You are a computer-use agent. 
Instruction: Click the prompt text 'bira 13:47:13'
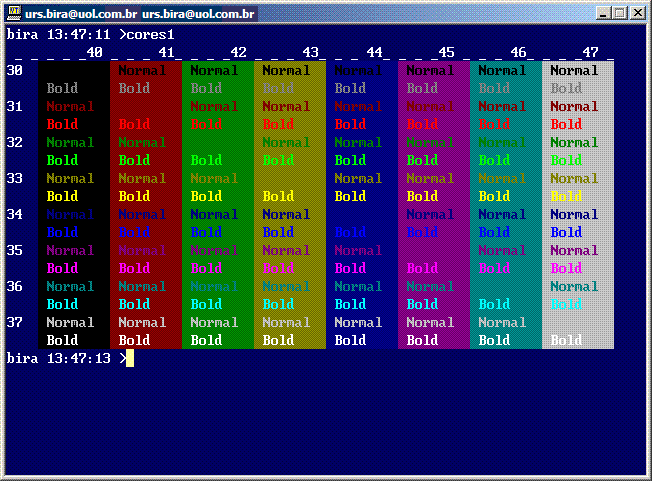click(x=58, y=358)
